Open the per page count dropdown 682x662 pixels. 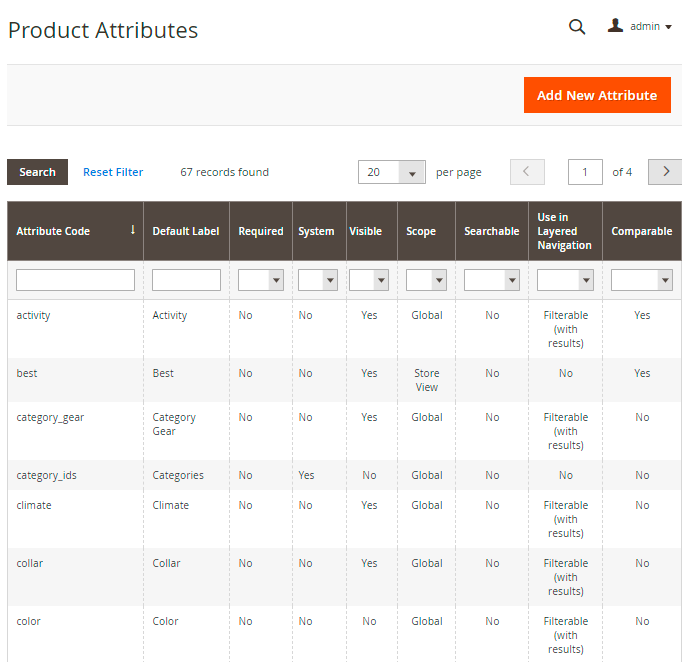[x=391, y=172]
